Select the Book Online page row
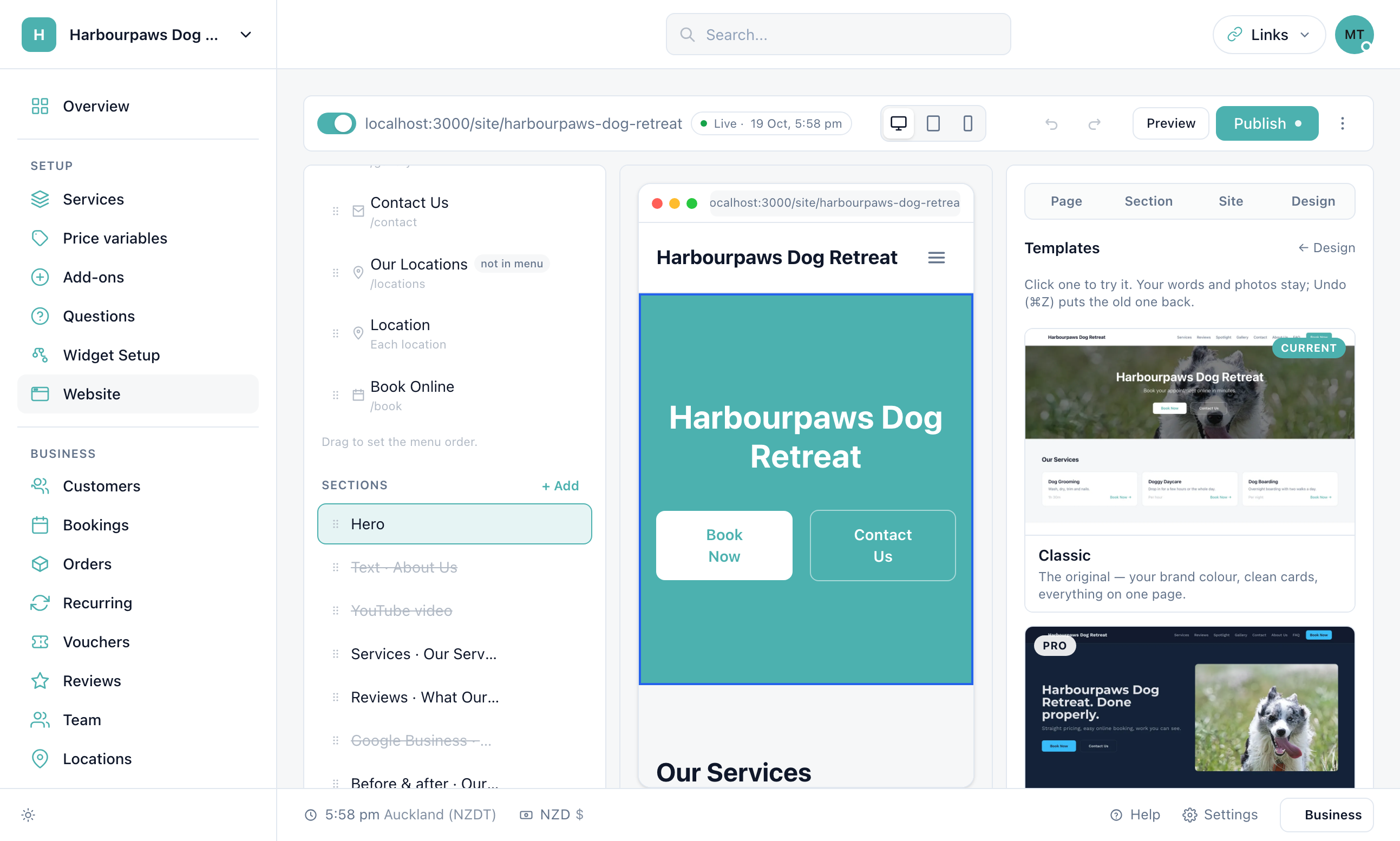The width and height of the screenshot is (1400, 841). pos(455,395)
